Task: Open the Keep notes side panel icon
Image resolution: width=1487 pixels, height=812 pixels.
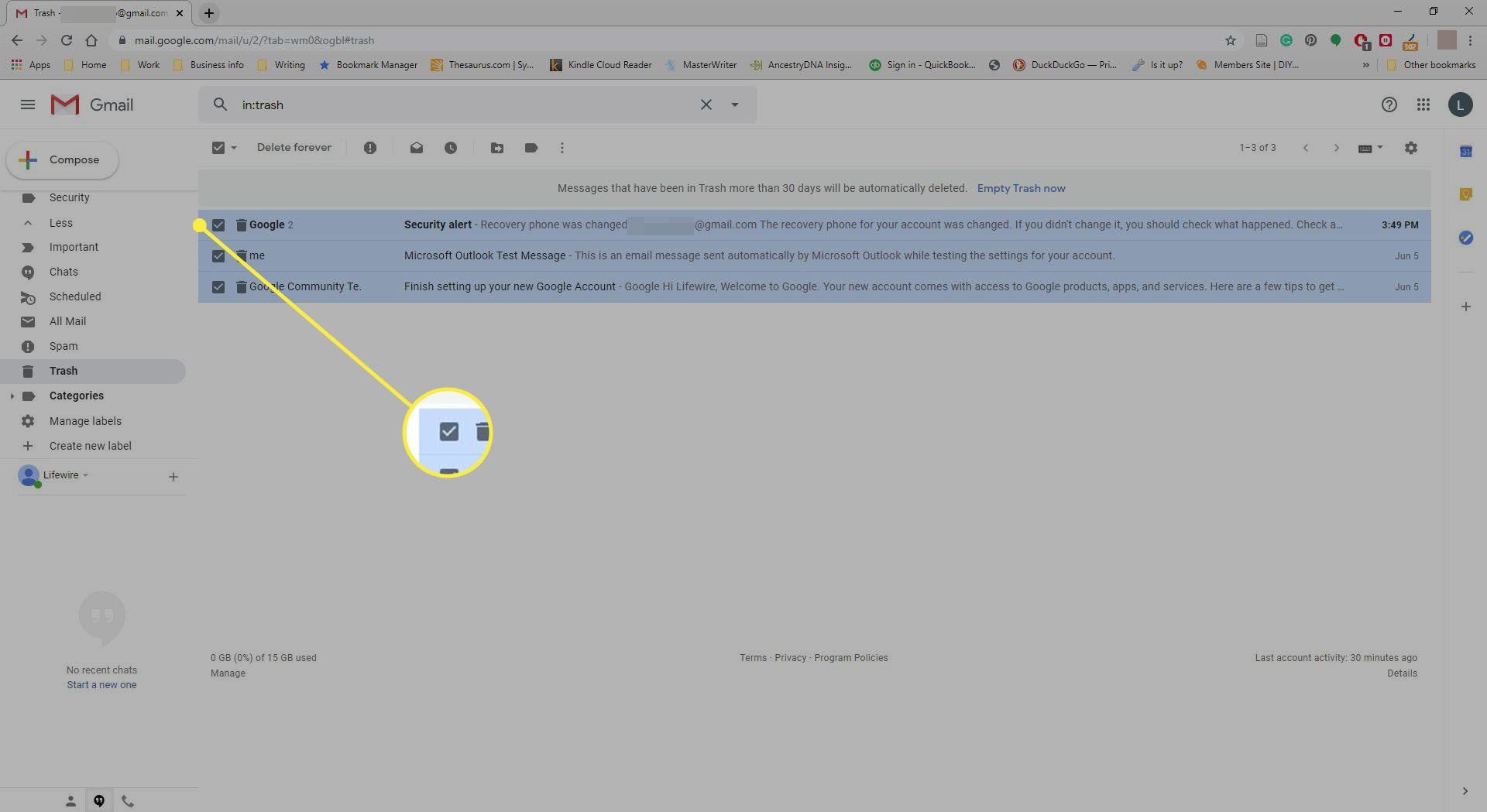Action: 1466,194
